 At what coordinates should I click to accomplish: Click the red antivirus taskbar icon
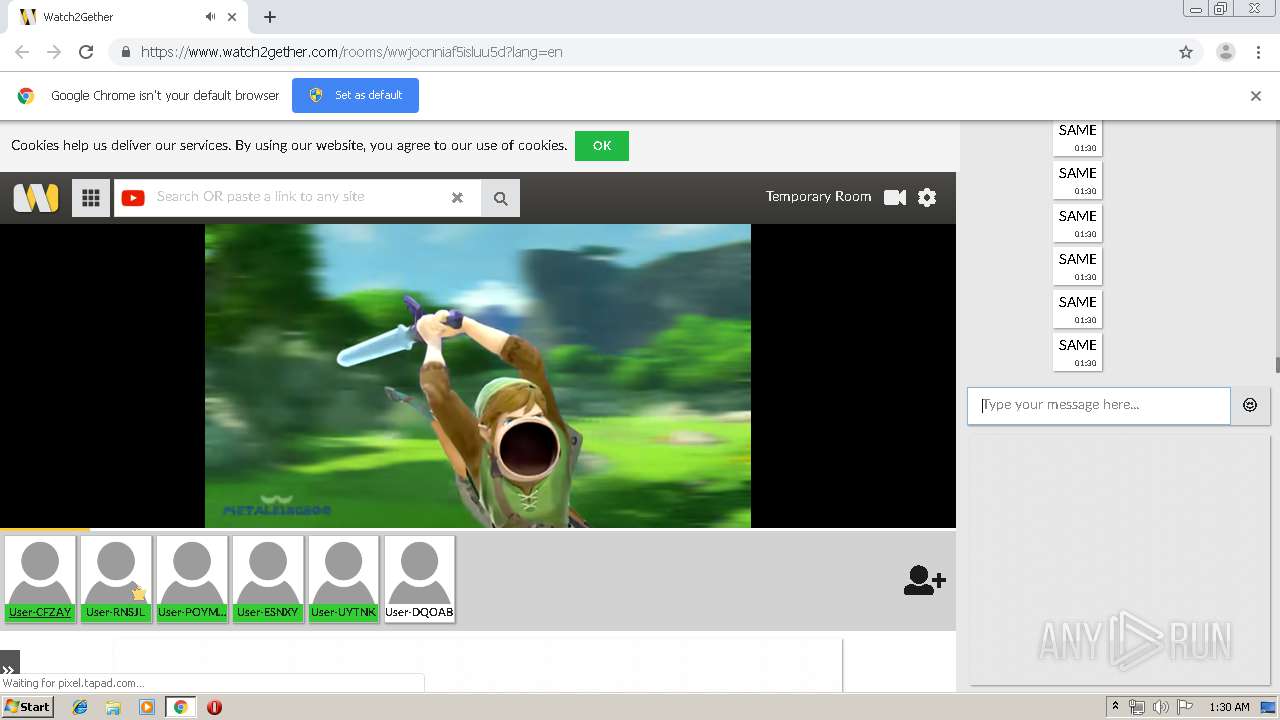[214, 707]
